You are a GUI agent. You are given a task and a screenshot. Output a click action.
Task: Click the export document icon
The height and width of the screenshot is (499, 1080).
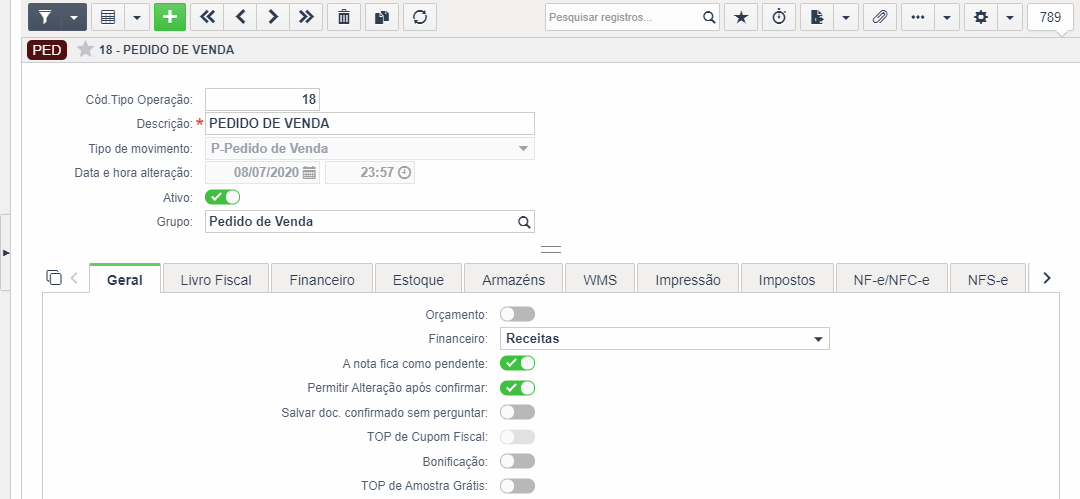(x=817, y=17)
